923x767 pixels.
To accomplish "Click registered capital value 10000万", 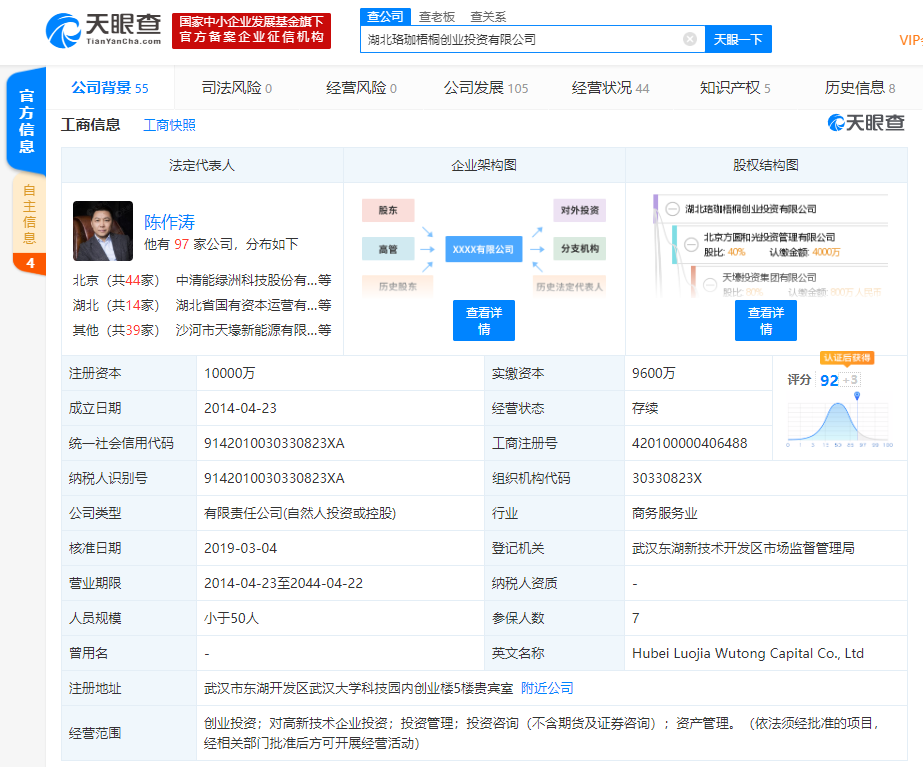I will pos(230,373).
